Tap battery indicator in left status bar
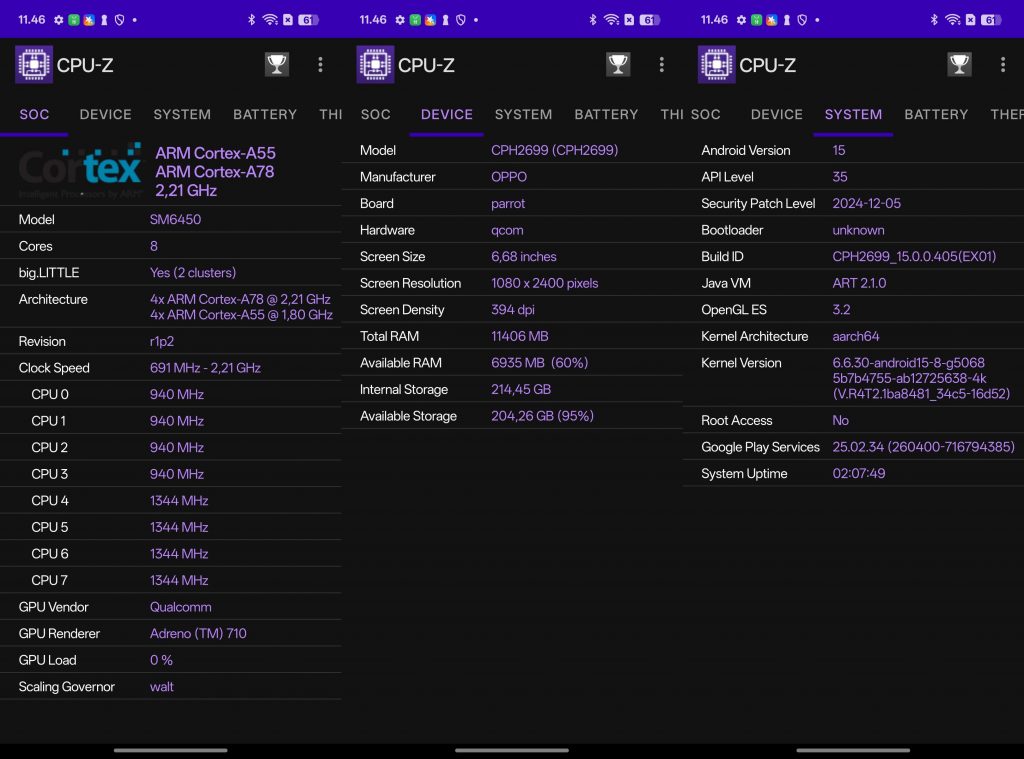The width and height of the screenshot is (1024, 759). coord(308,20)
